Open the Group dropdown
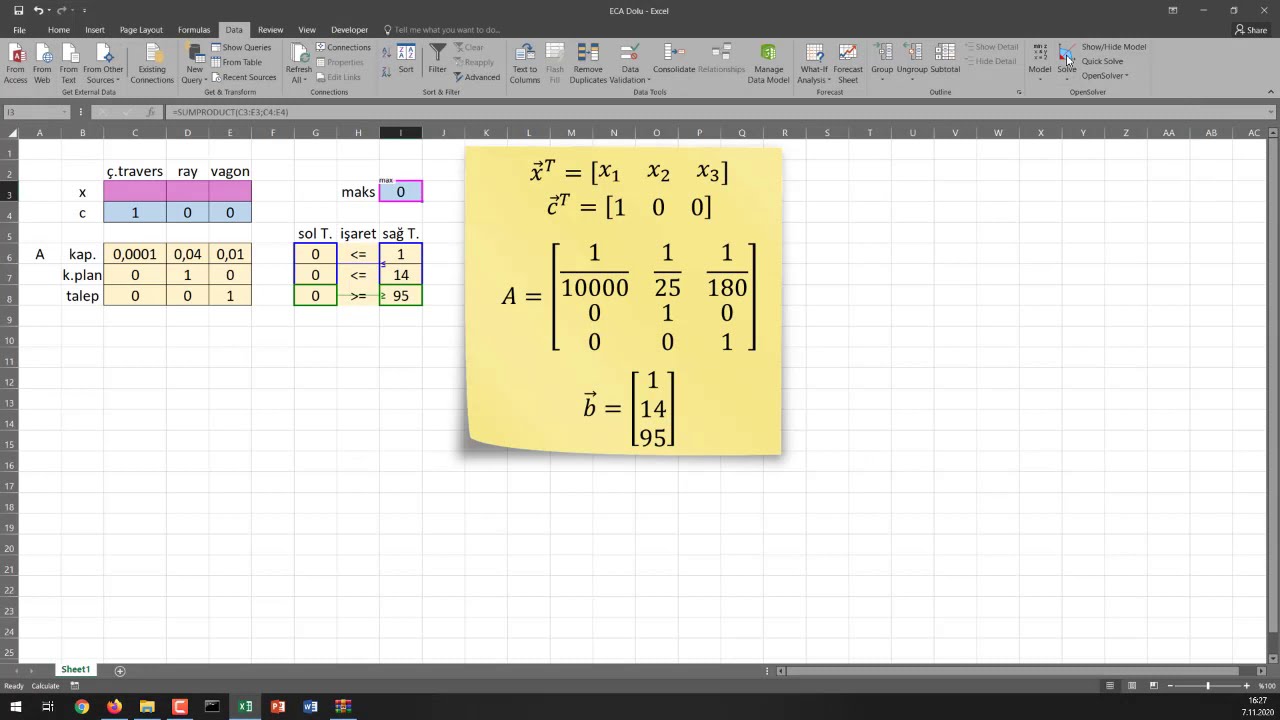The image size is (1280, 720). (x=881, y=62)
